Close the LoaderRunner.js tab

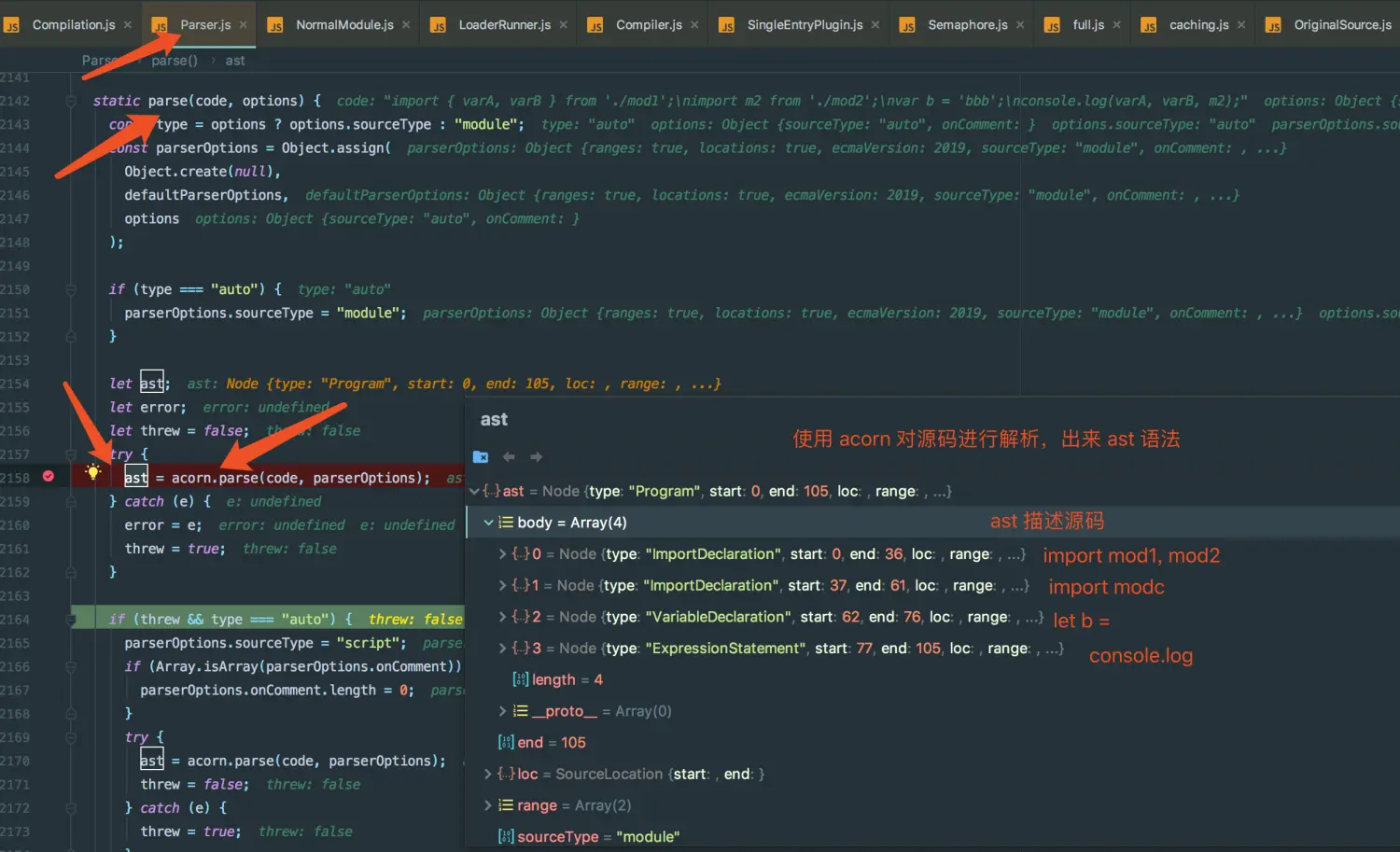pyautogui.click(x=564, y=25)
